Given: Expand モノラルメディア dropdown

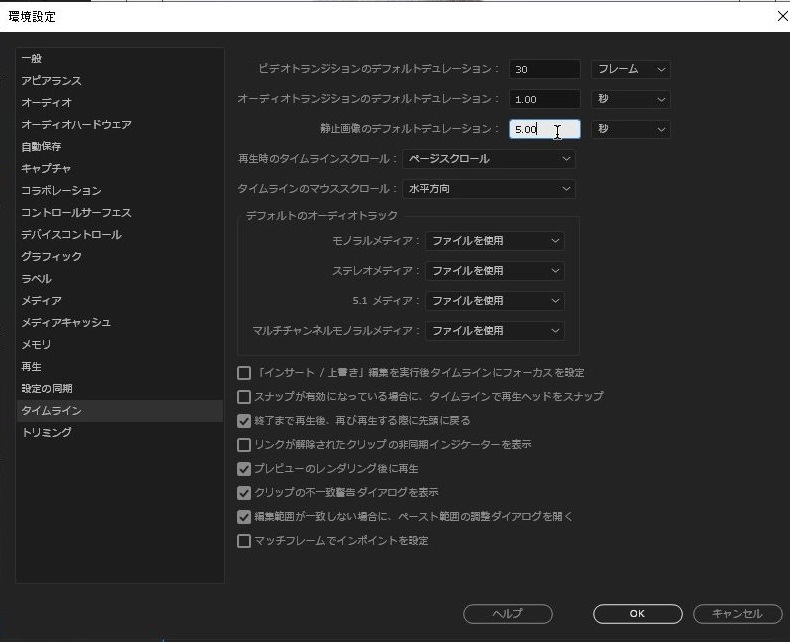Looking at the screenshot, I should (x=494, y=241).
